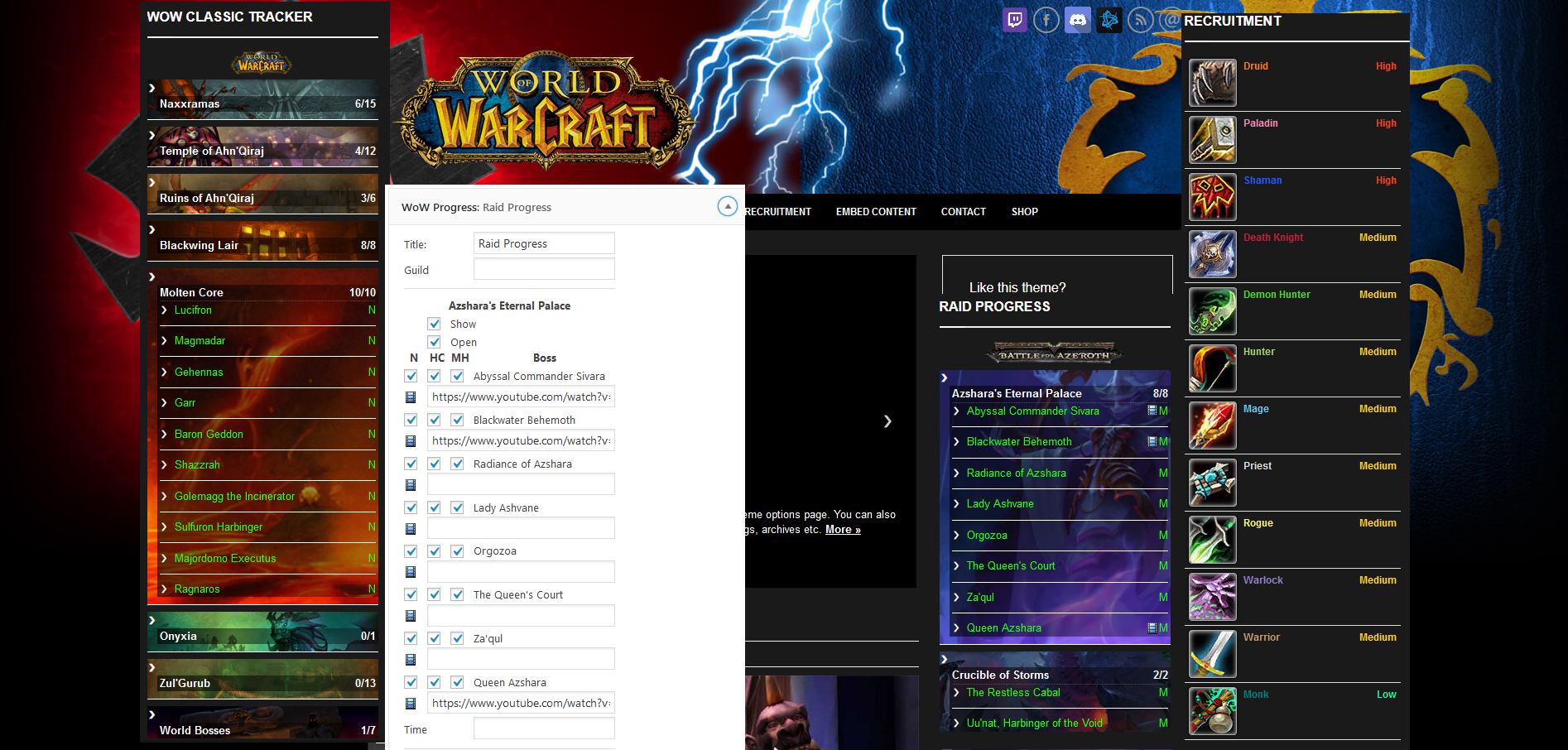Click the Paladin class icon
Screen dimensions: 1568x750
(1213, 140)
